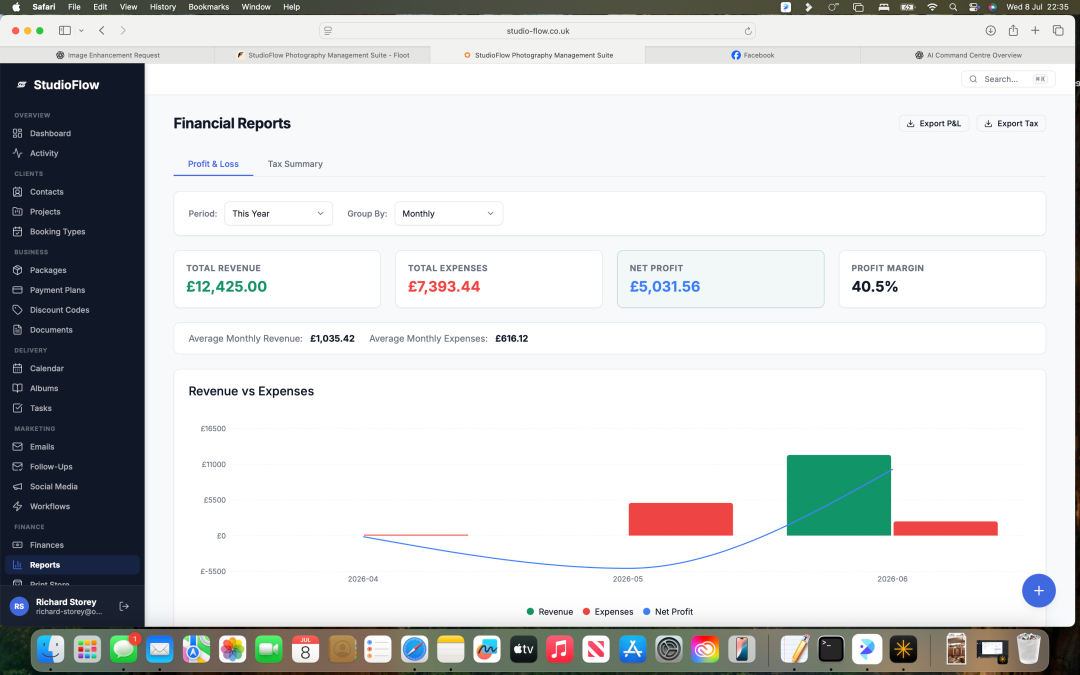
Task: Click the red Expenses bar for 2026-05
Action: tap(681, 519)
